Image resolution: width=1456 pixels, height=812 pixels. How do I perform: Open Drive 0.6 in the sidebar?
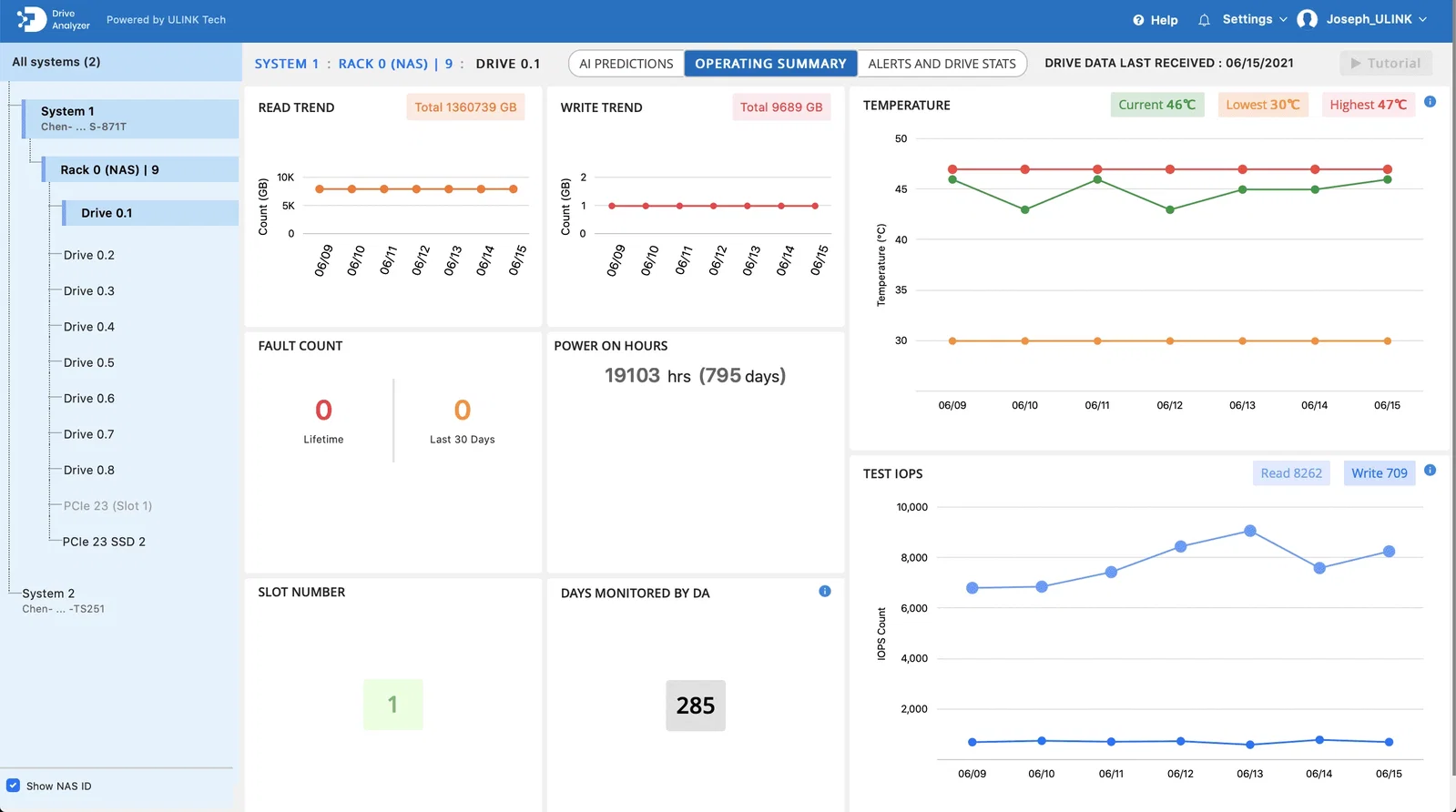coord(89,399)
